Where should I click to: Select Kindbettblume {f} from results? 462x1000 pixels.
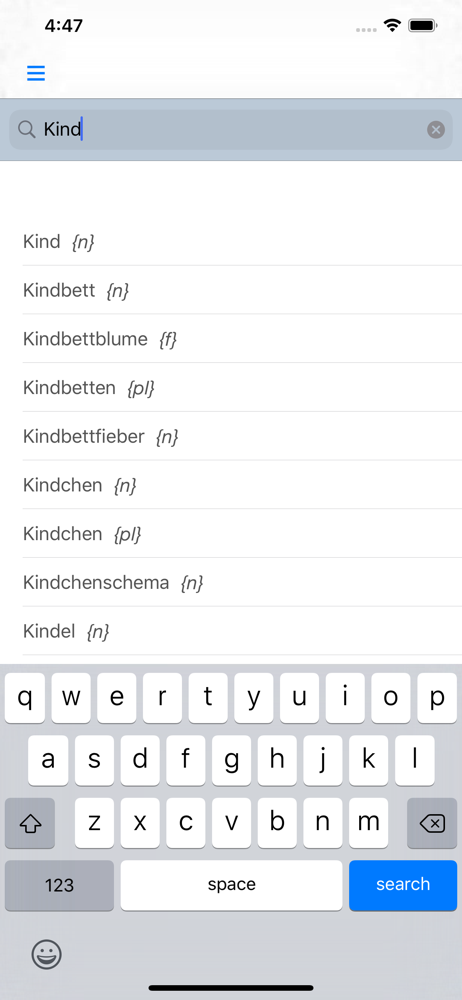tap(242, 339)
